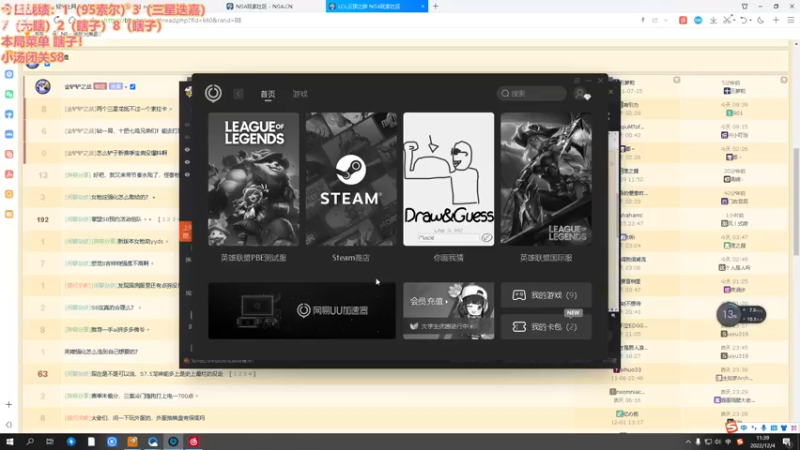Click the UU accelerator logo icon
This screenshot has height=450, width=800.
(x=213, y=93)
